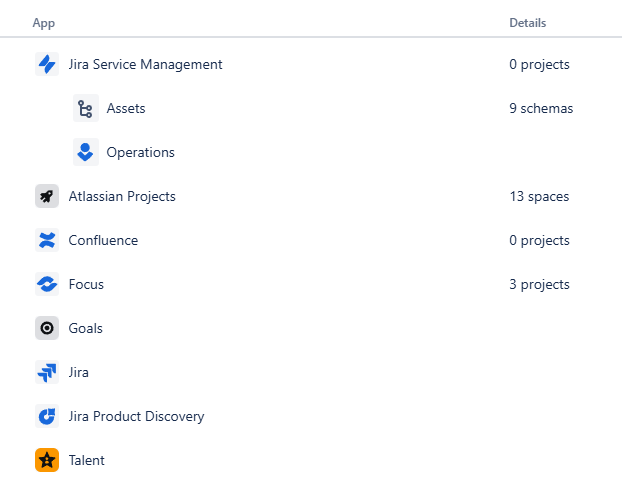The height and width of the screenshot is (484, 622).
Task: Click the Assets schema tree icon
Action: point(86,108)
